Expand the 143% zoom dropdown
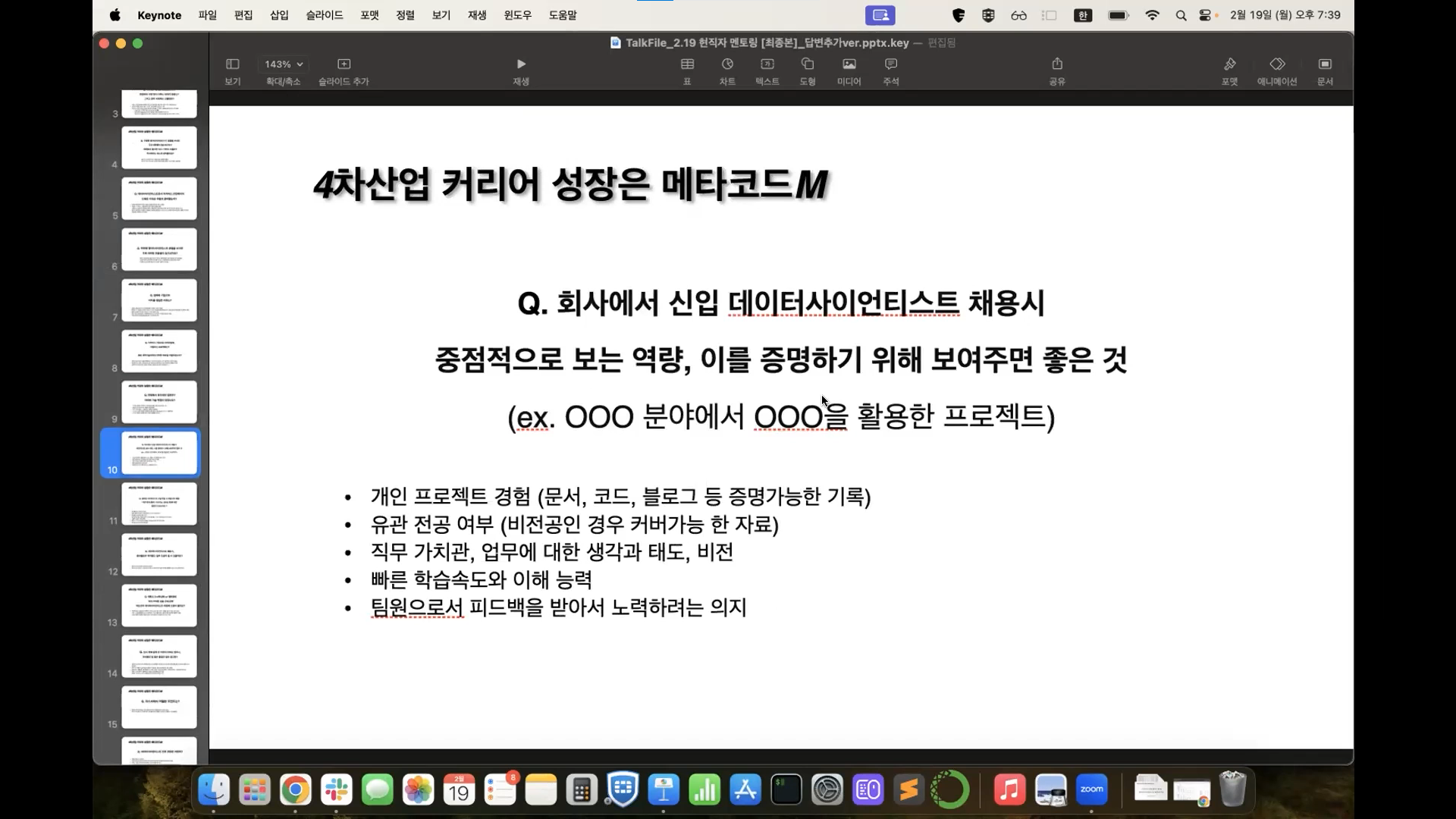 pyautogui.click(x=284, y=64)
